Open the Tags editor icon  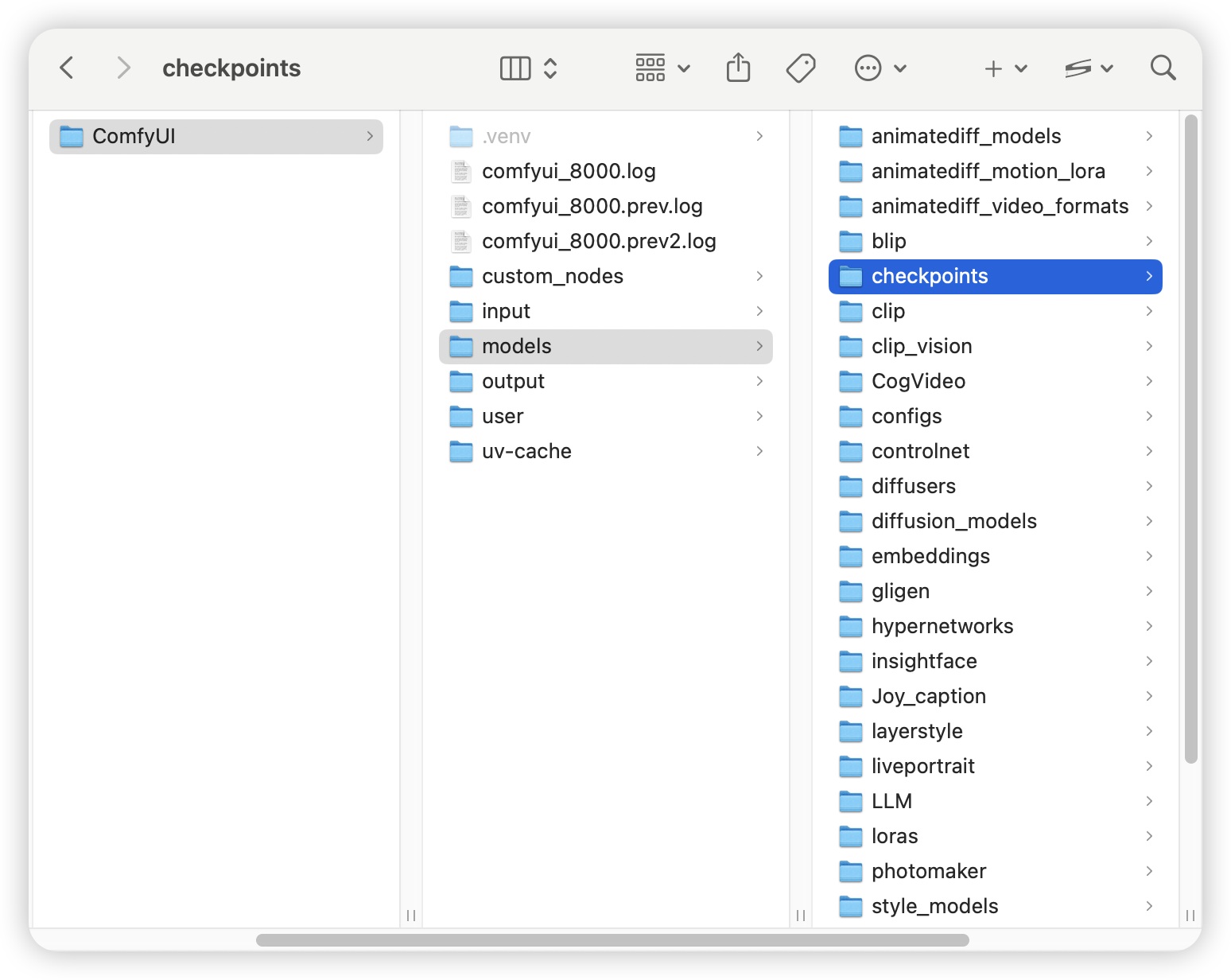801,68
